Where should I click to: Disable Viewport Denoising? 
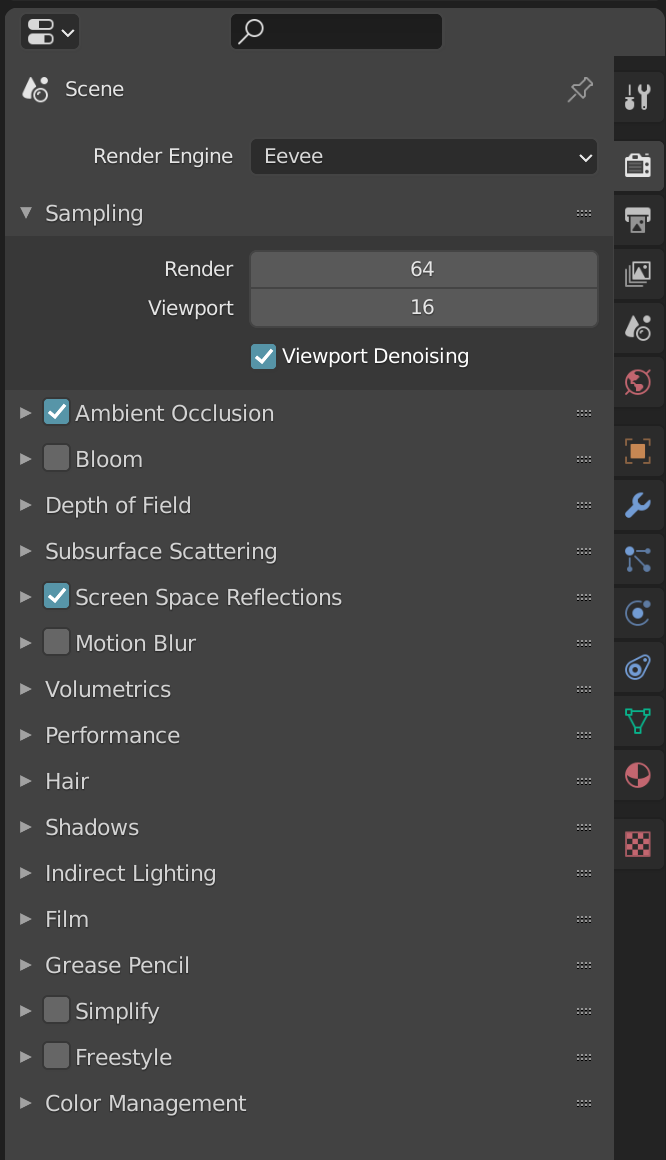(x=263, y=356)
